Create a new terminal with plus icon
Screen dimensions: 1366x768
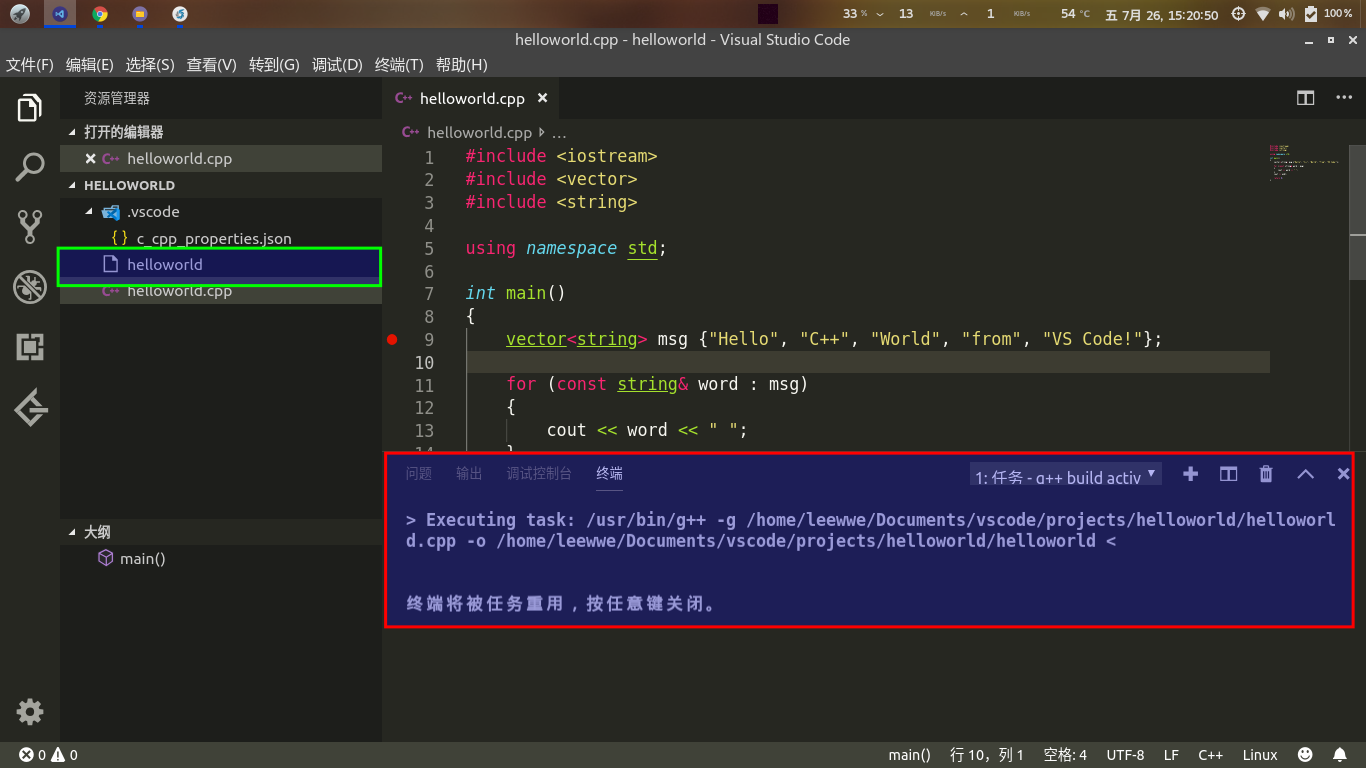click(1190, 474)
